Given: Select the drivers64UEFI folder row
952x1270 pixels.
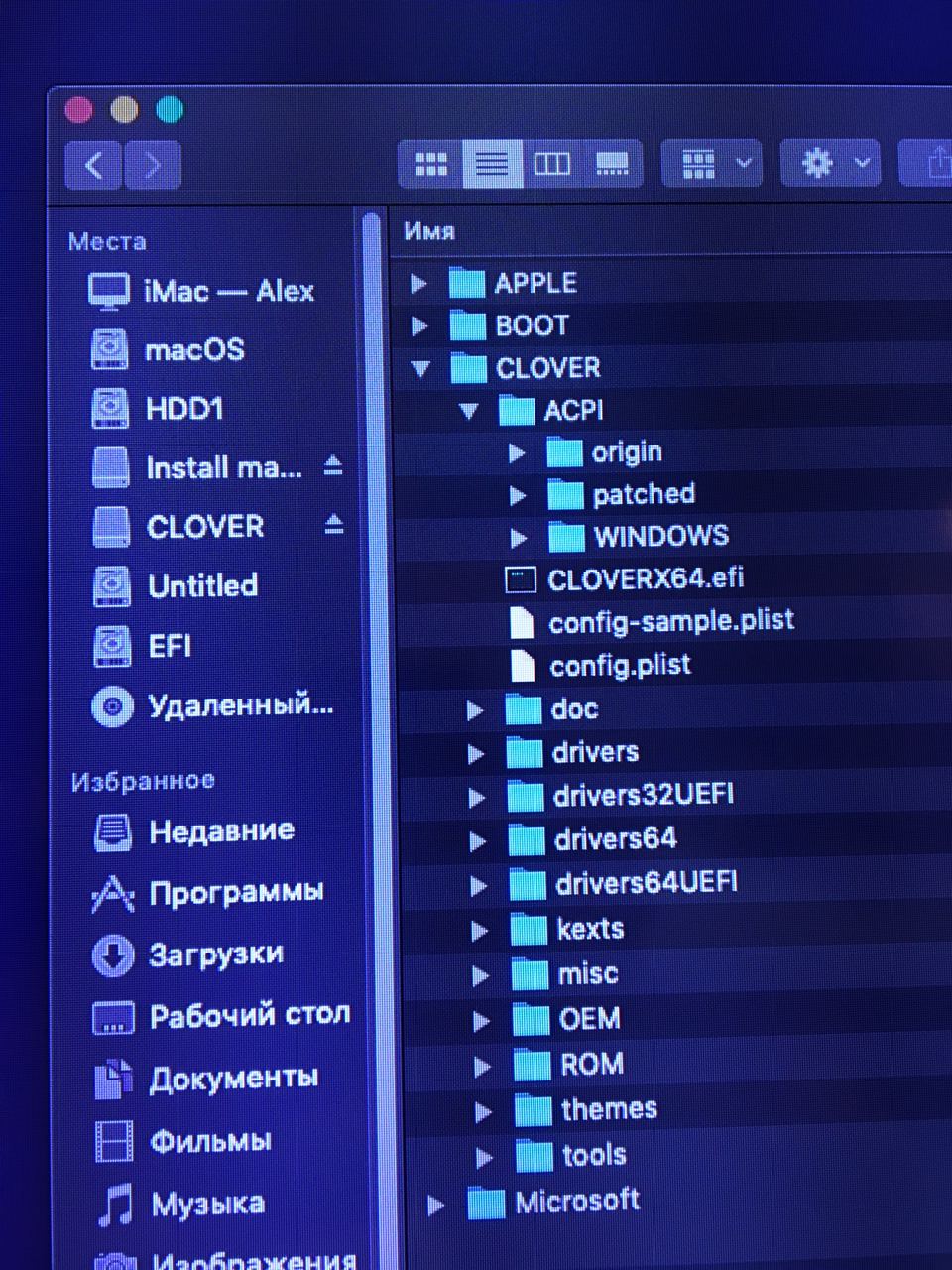Looking at the screenshot, I should pyautogui.click(x=674, y=883).
